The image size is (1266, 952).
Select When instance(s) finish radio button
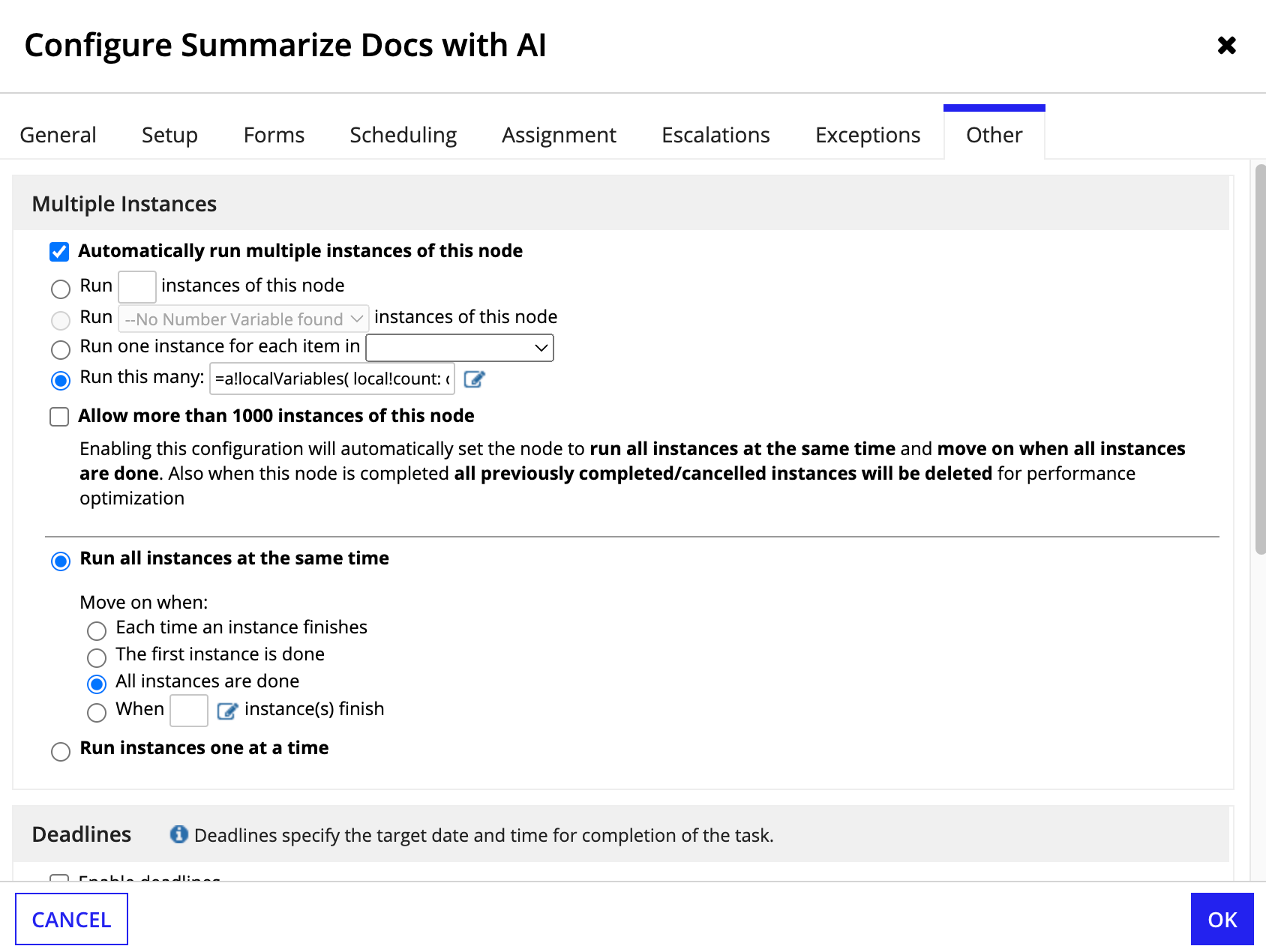97,712
